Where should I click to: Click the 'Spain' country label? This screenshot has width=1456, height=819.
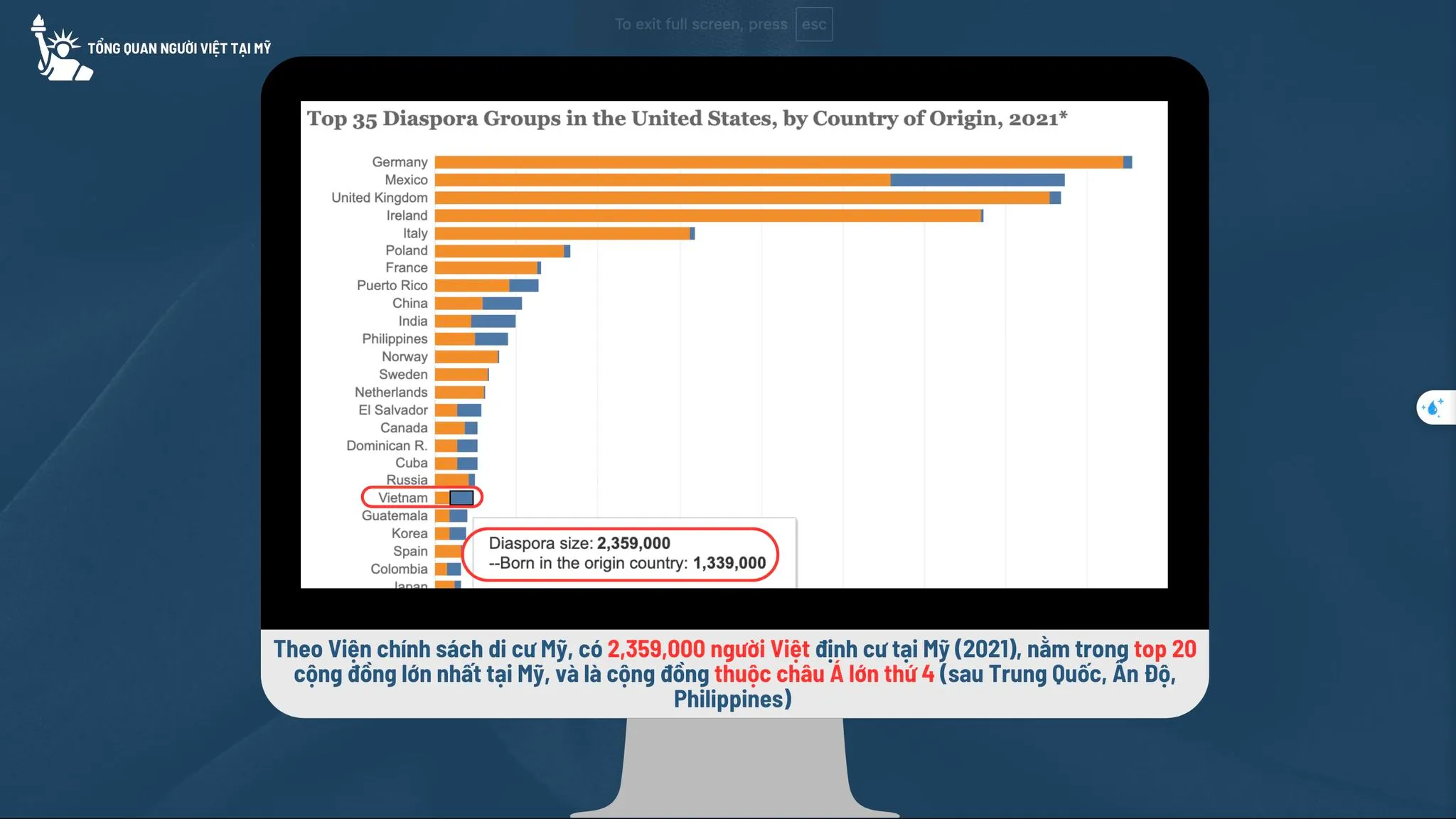pyautogui.click(x=410, y=551)
